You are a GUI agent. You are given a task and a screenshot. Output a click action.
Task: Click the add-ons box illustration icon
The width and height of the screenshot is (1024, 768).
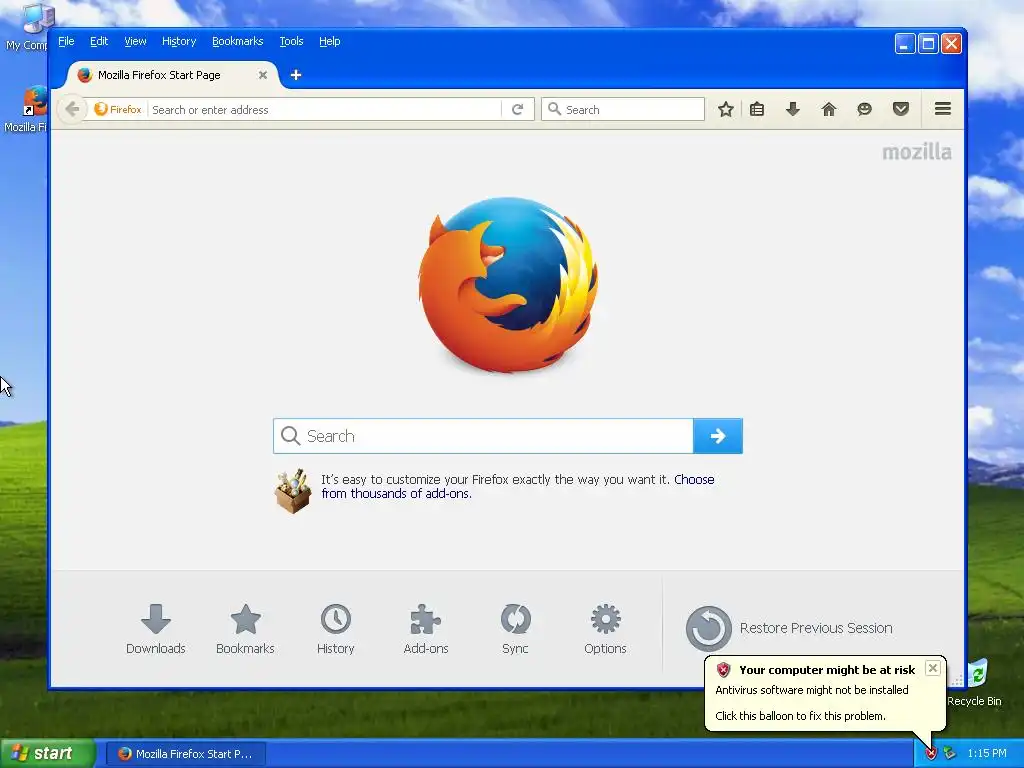(293, 491)
